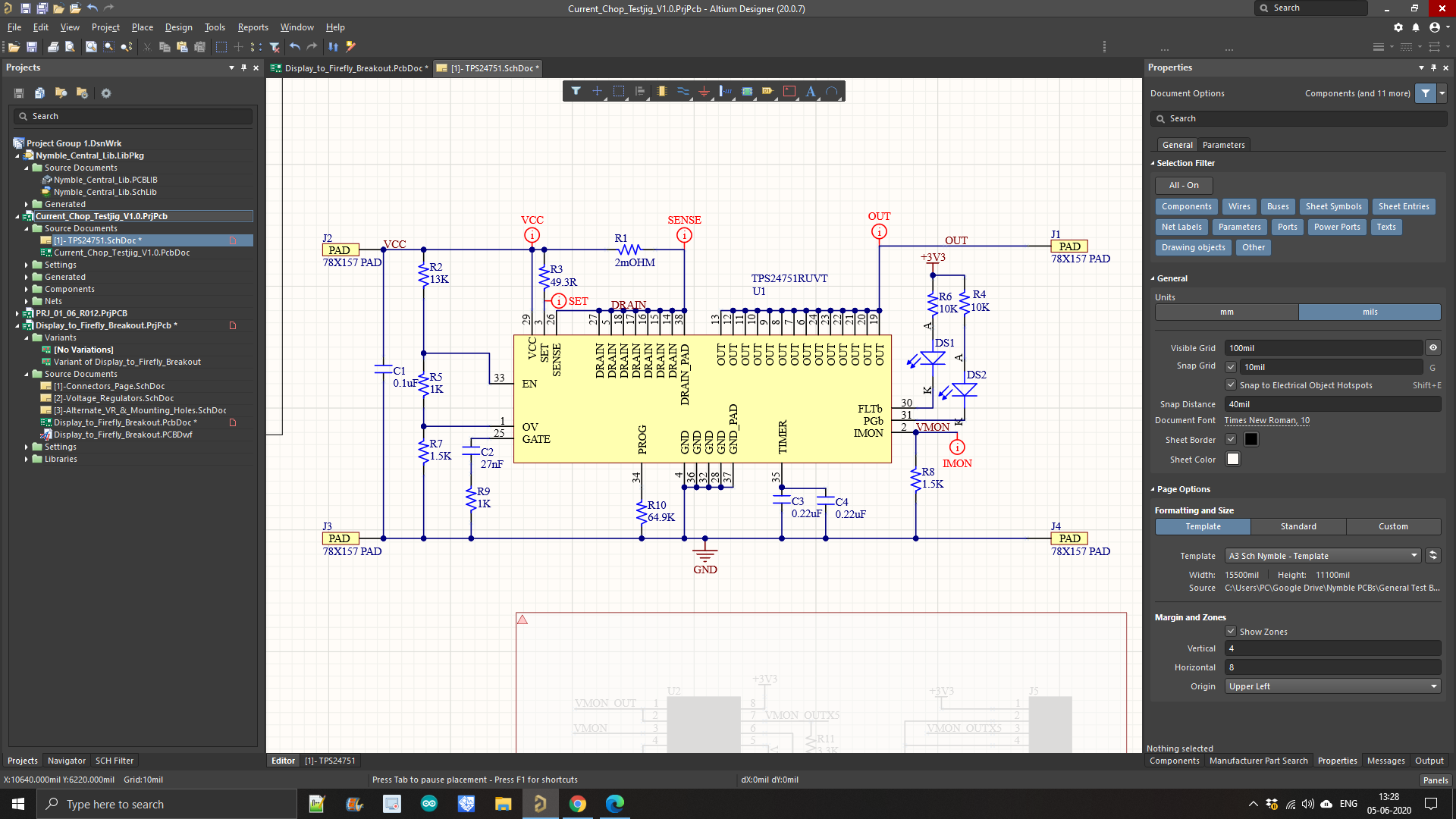This screenshot has height=819, width=1456.
Task: Click the Net Labels filter button
Action: pyautogui.click(x=1181, y=227)
